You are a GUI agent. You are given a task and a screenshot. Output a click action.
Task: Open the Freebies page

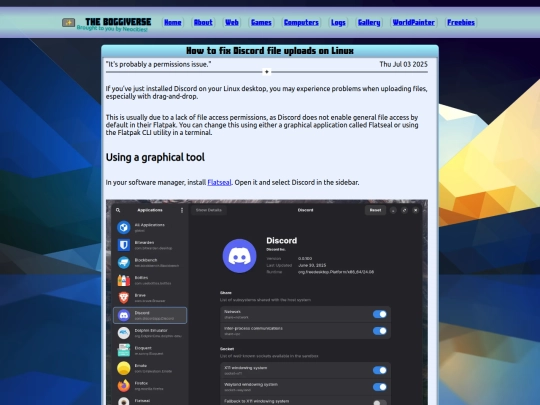(461, 22)
